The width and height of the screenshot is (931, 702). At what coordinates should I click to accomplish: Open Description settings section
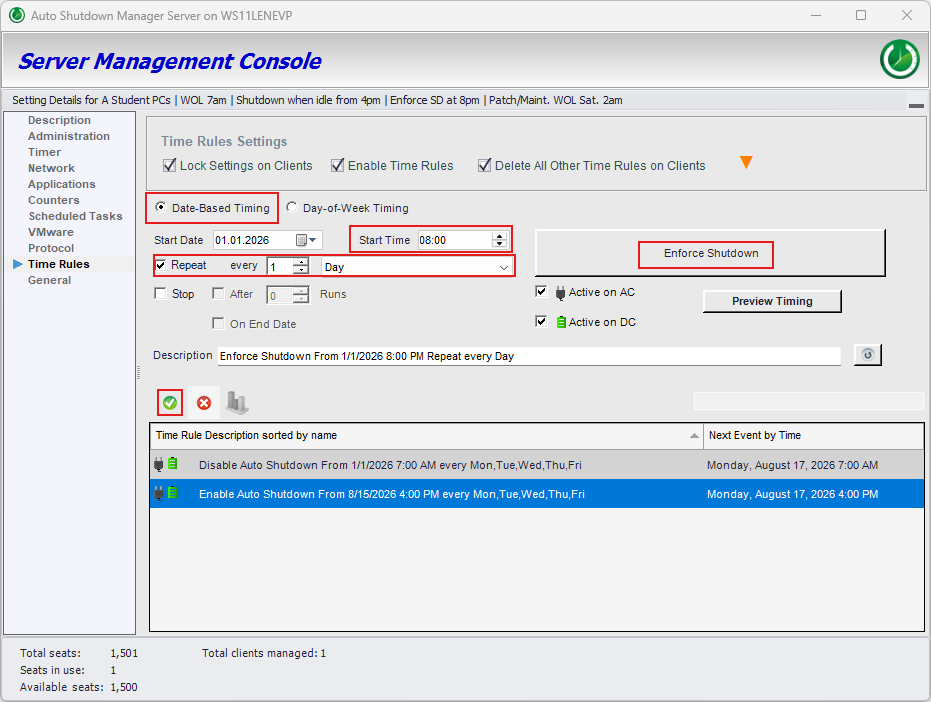[x=59, y=120]
